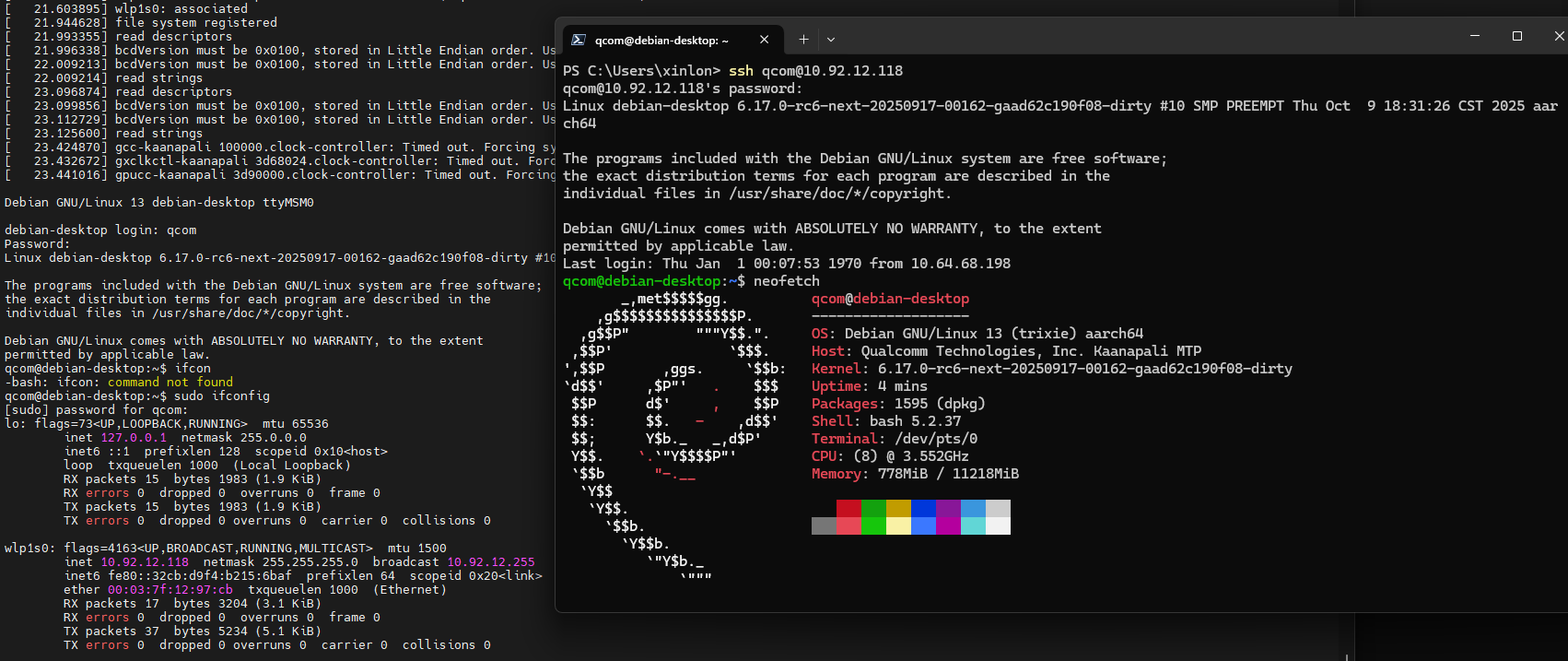Click the wlp1s0 MAC address 00:03:7f:12:97:cb
This screenshot has height=661, width=1568.
tap(170, 590)
